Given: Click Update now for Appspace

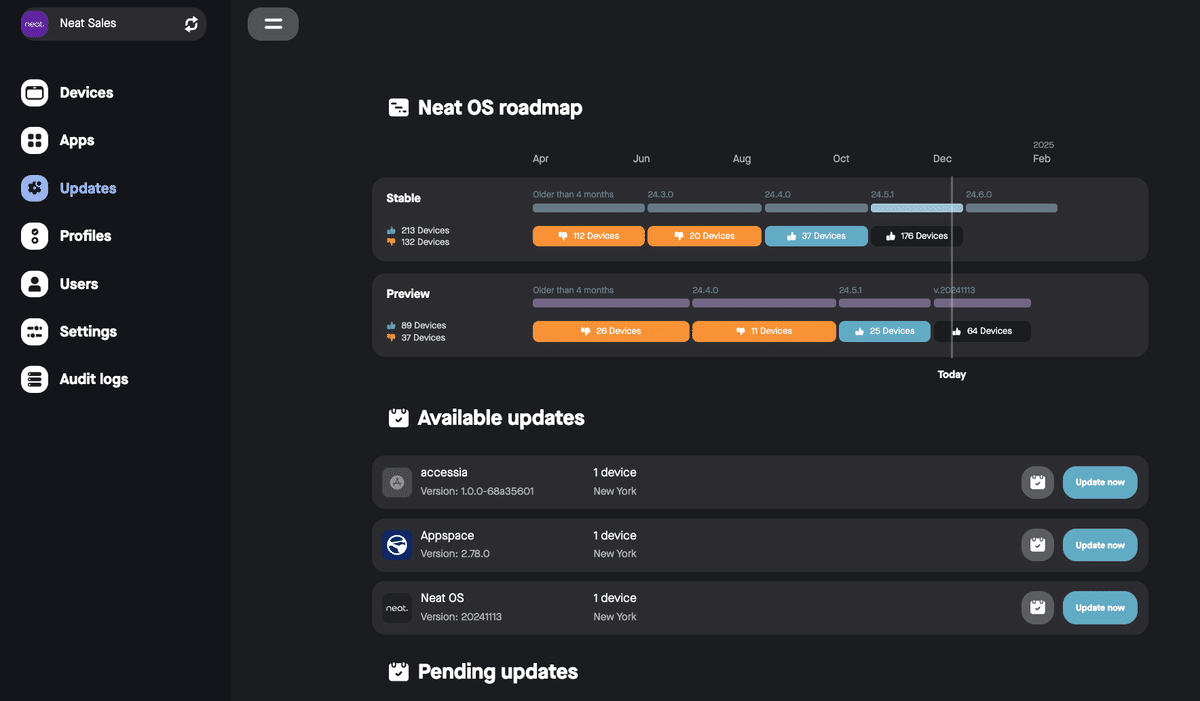Looking at the screenshot, I should point(1100,545).
